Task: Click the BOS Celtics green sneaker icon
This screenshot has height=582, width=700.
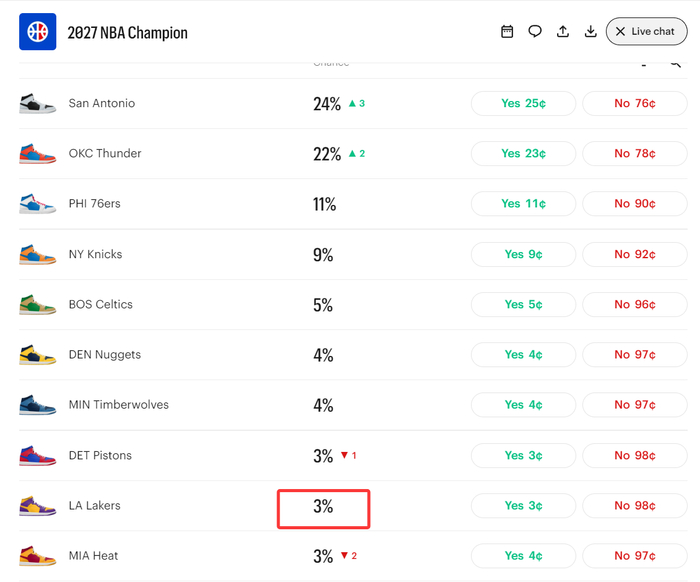Action: [38, 304]
